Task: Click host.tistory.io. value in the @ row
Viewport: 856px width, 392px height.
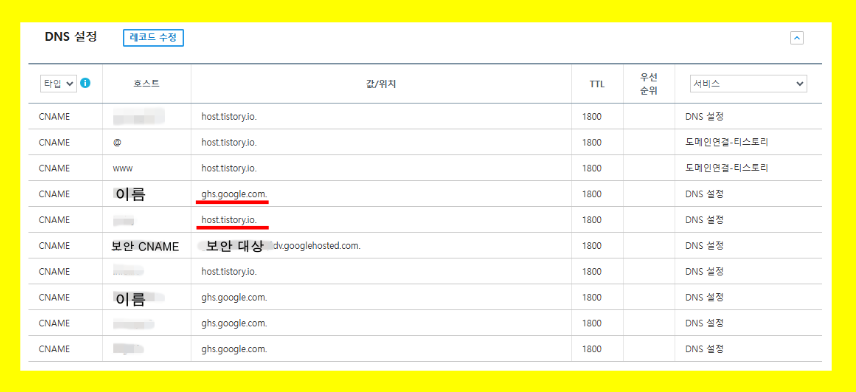Action: [x=229, y=142]
